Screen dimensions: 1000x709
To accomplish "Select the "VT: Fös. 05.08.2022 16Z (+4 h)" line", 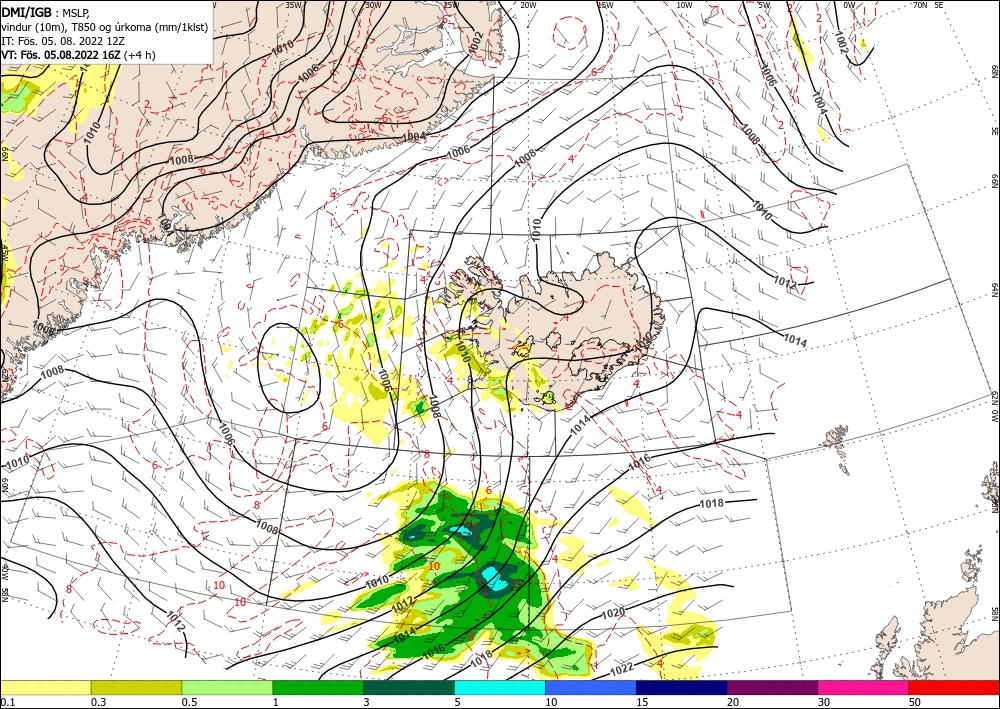I will pos(78,55).
